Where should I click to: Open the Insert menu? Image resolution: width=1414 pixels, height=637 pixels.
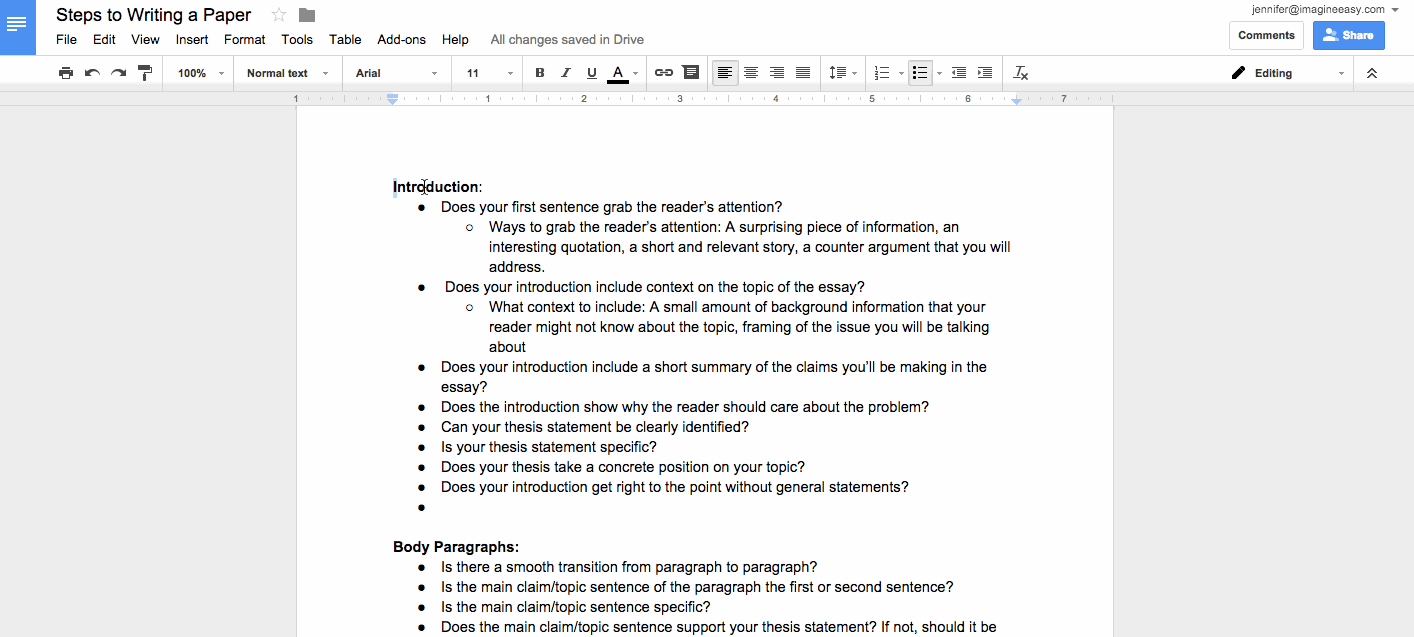click(192, 40)
